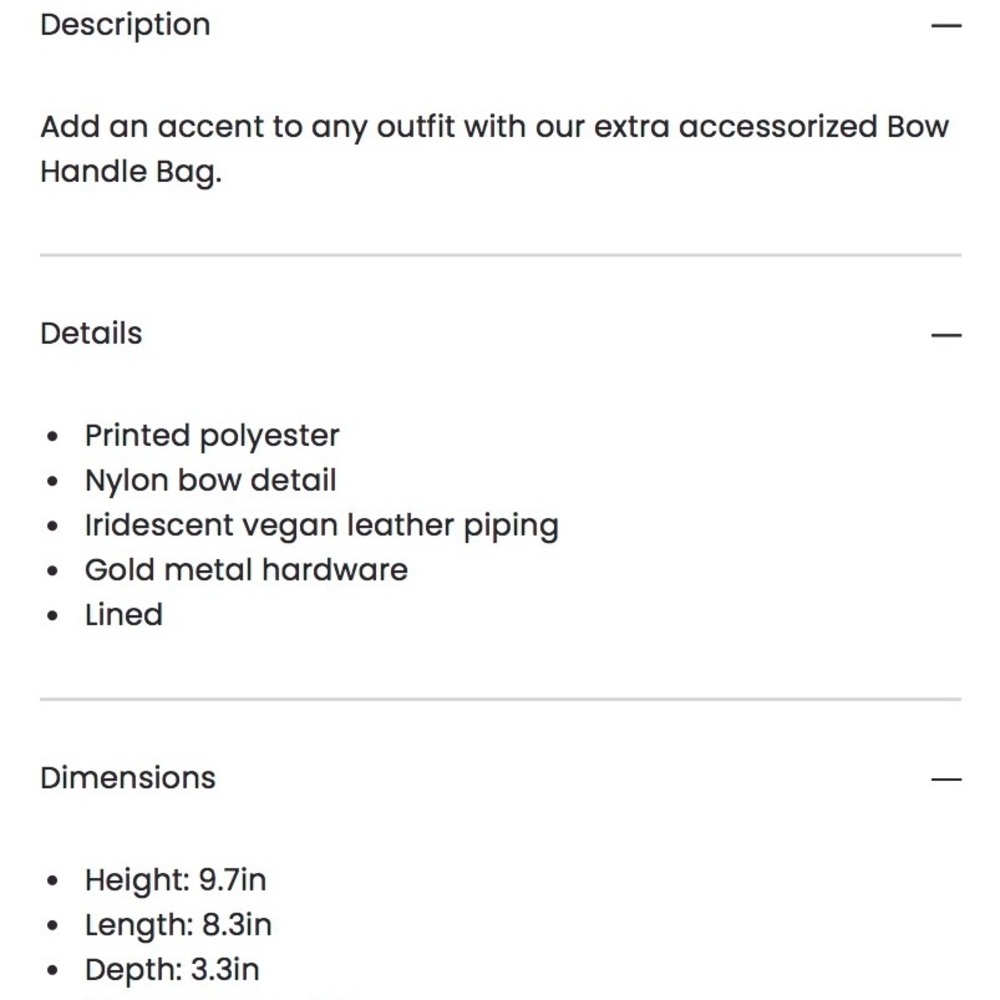Viewport: 1000px width, 1000px height.
Task: Select the 'Length: 8.3in' dimension
Action: (178, 925)
